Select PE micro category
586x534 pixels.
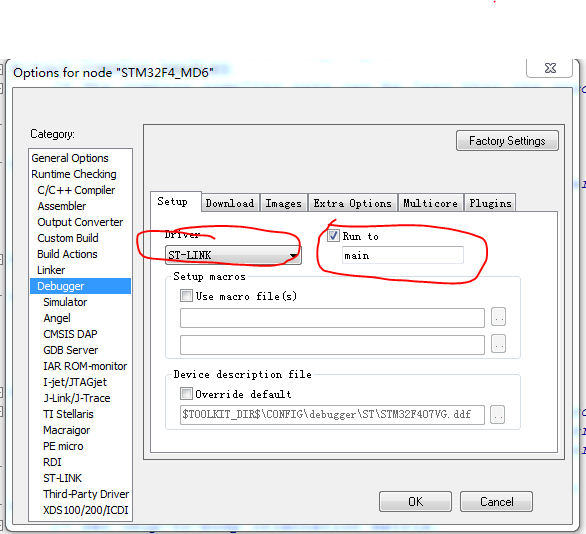tap(63, 446)
